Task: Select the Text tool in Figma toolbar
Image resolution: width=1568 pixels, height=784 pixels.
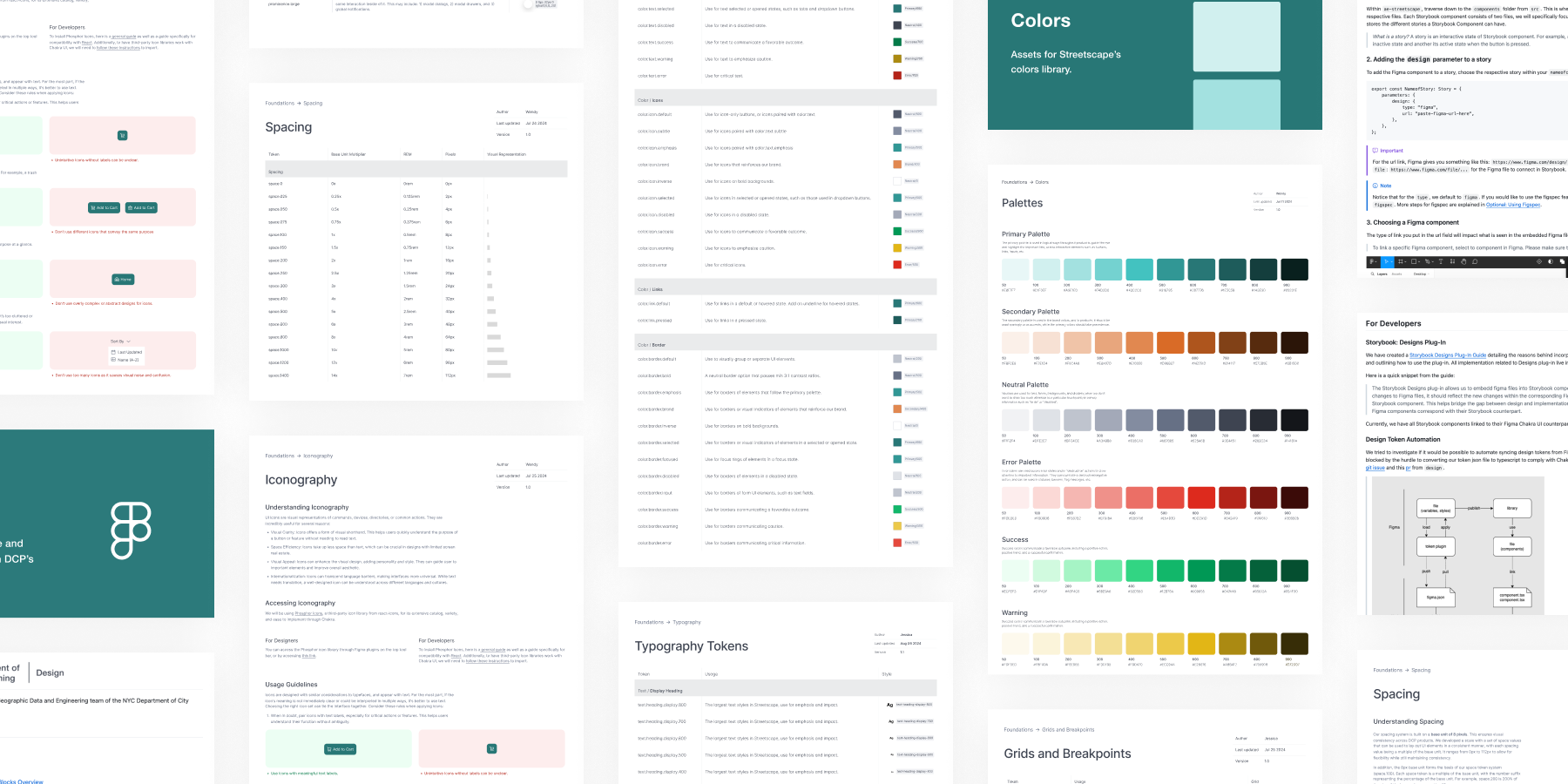Action: (1440, 261)
